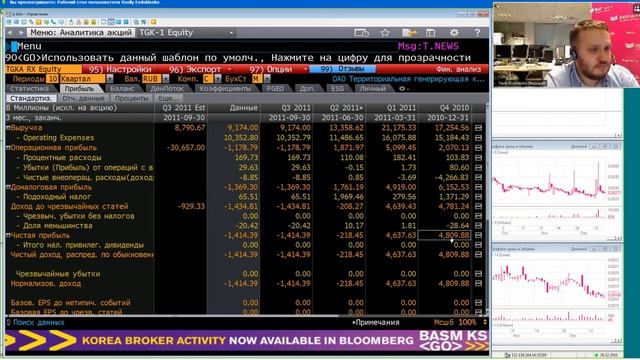
Task: Open chart icon for Базов. EPS до нетипич. событий row
Action: coord(479,303)
